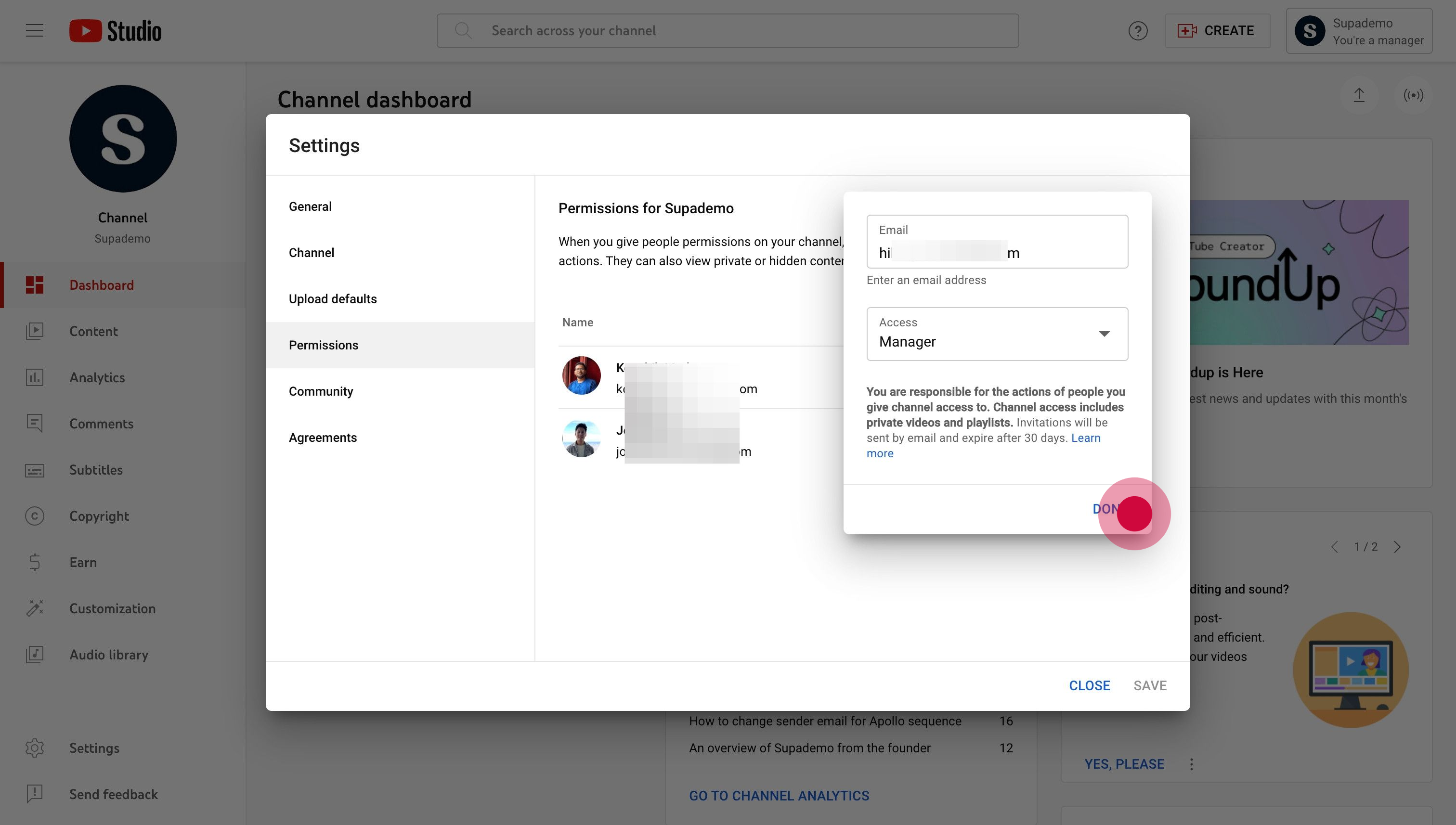Open the three-dot menu beside YES, PLEASE
This screenshot has width=1456, height=825.
(x=1191, y=764)
